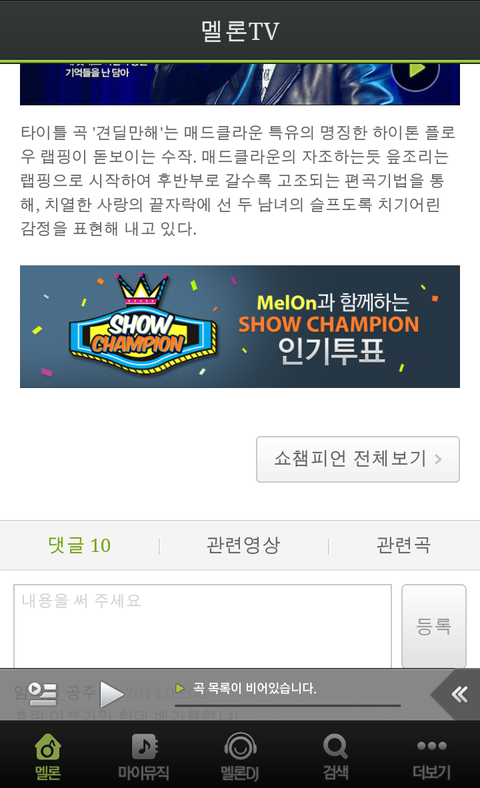The image size is (480, 788).
Task: Click the 등록 submit button
Action: 434,626
